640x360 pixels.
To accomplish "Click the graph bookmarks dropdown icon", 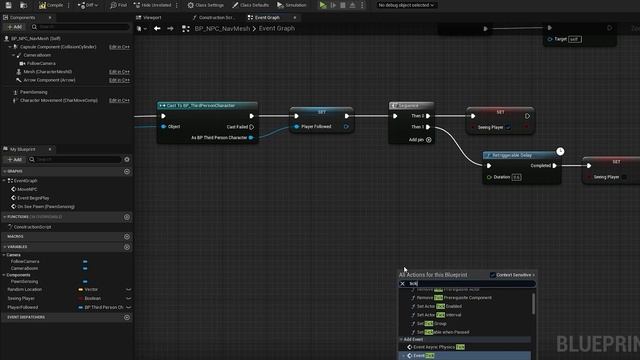I will (141, 29).
